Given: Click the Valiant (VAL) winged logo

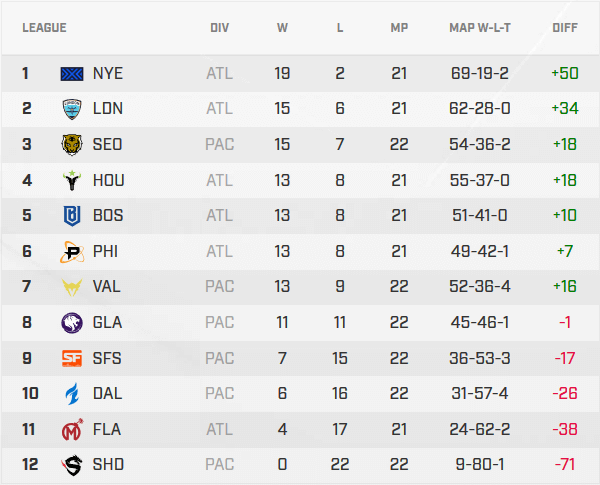Looking at the screenshot, I should (73, 286).
